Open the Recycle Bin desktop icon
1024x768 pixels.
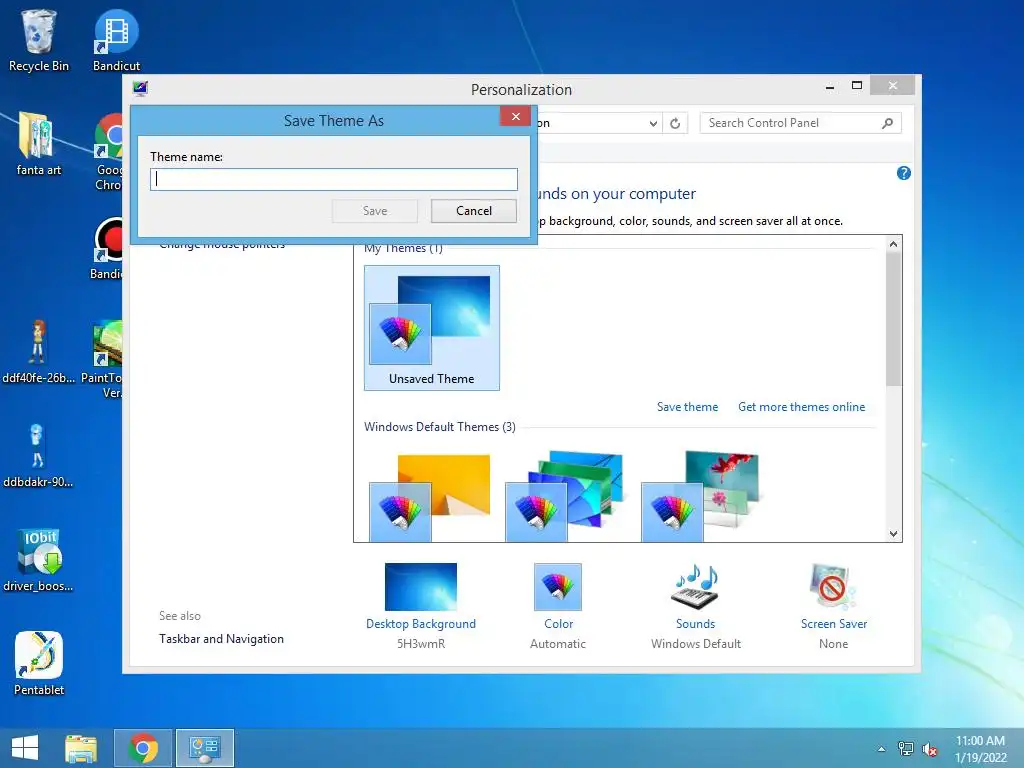(39, 40)
